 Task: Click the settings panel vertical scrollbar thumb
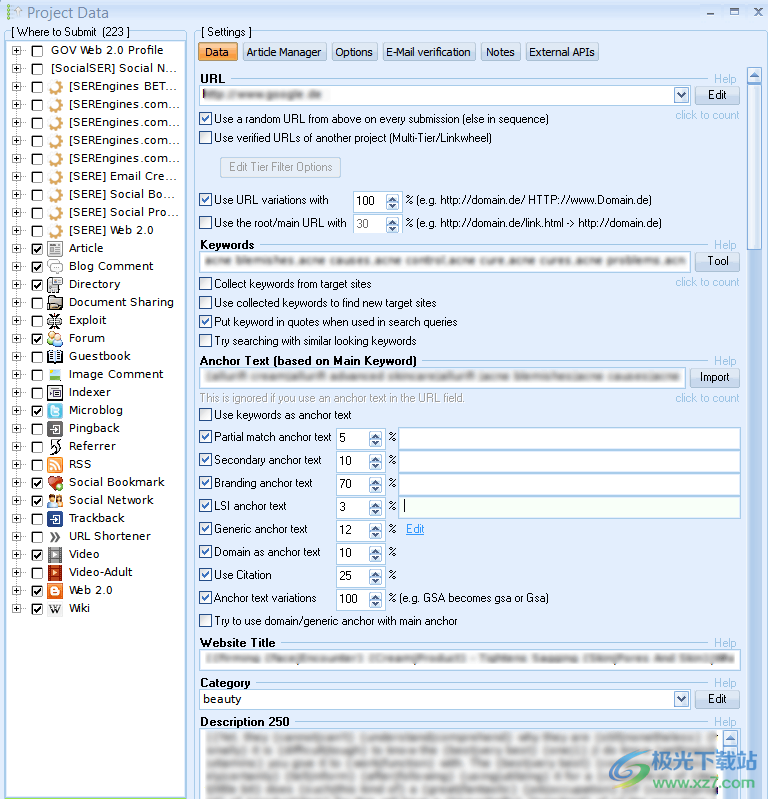pyautogui.click(x=754, y=167)
